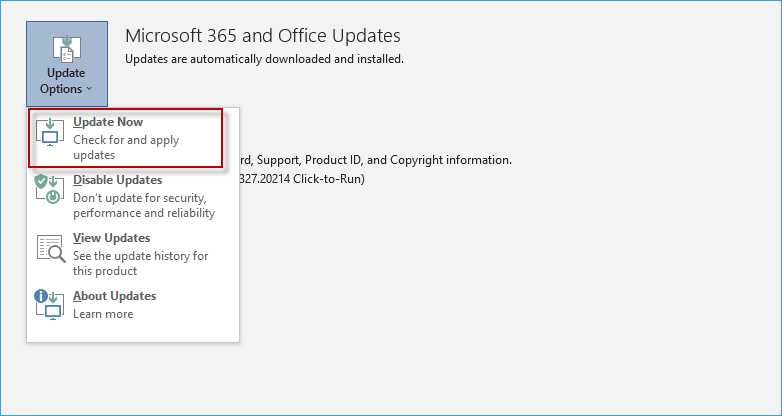Image resolution: width=782 pixels, height=416 pixels.
Task: Click the Update Options document icon
Action: (x=67, y=49)
